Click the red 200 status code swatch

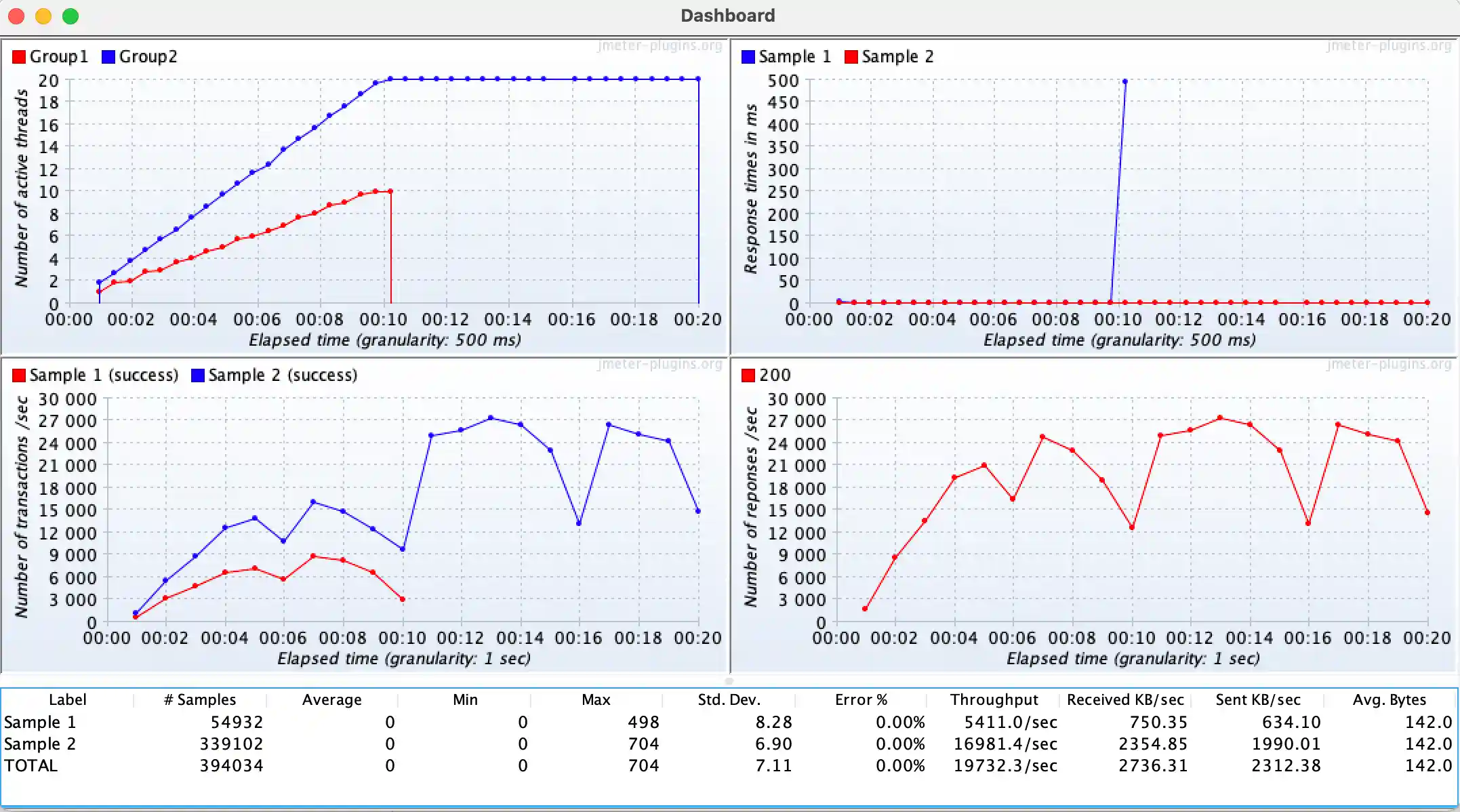[748, 375]
